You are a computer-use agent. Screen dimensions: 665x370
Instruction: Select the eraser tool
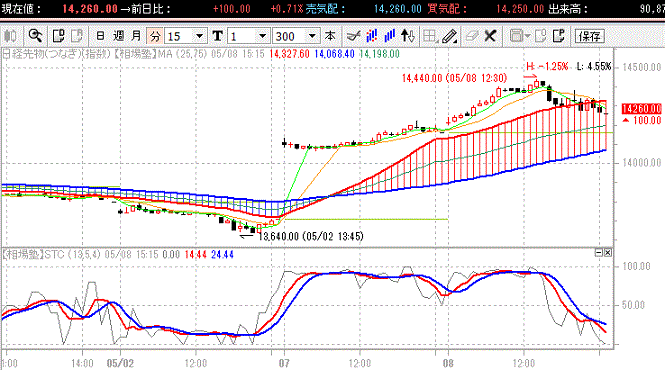click(x=472, y=36)
